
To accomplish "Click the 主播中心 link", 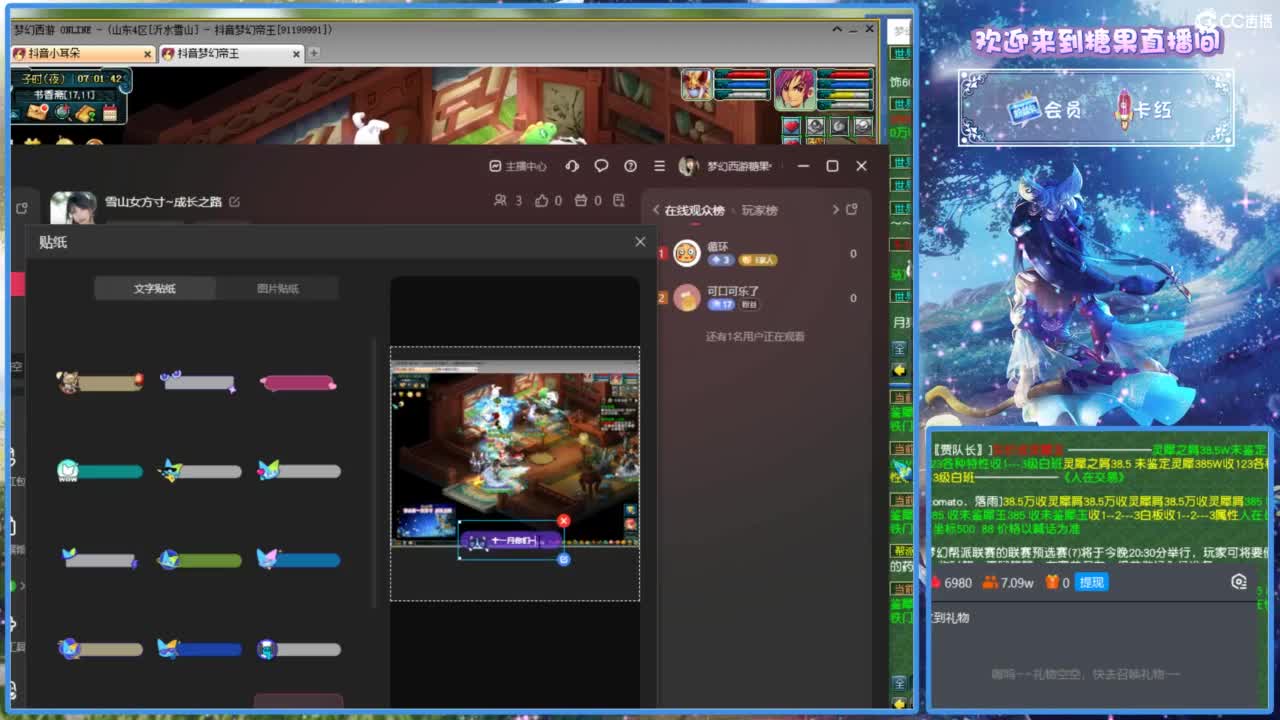I will click(x=518, y=166).
